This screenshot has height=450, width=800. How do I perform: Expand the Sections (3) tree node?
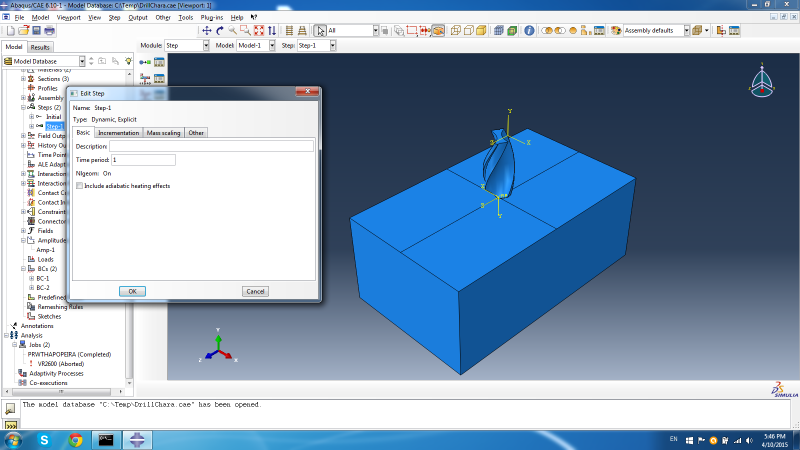(23, 79)
